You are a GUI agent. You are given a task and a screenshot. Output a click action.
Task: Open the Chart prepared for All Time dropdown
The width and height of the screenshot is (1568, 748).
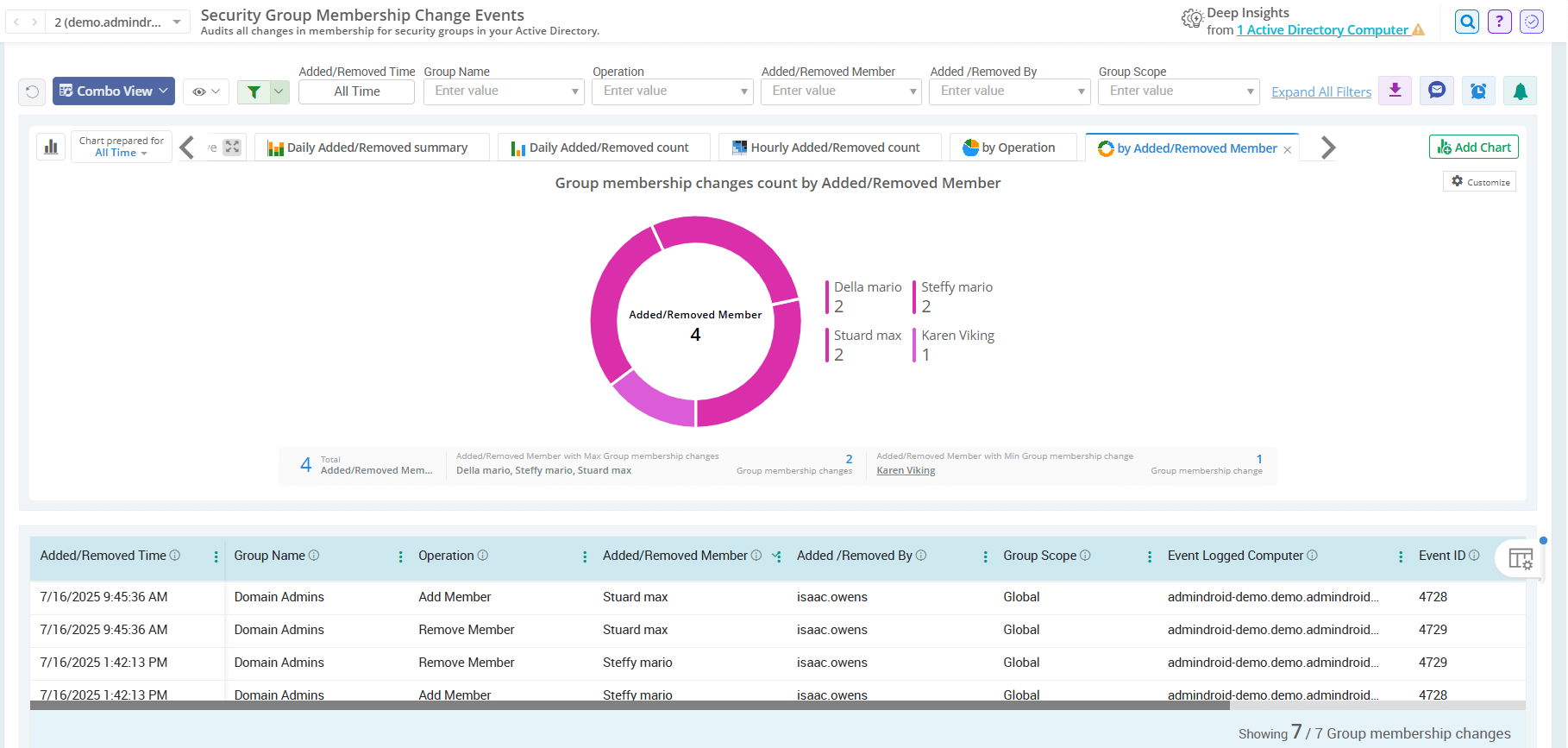pyautogui.click(x=121, y=147)
